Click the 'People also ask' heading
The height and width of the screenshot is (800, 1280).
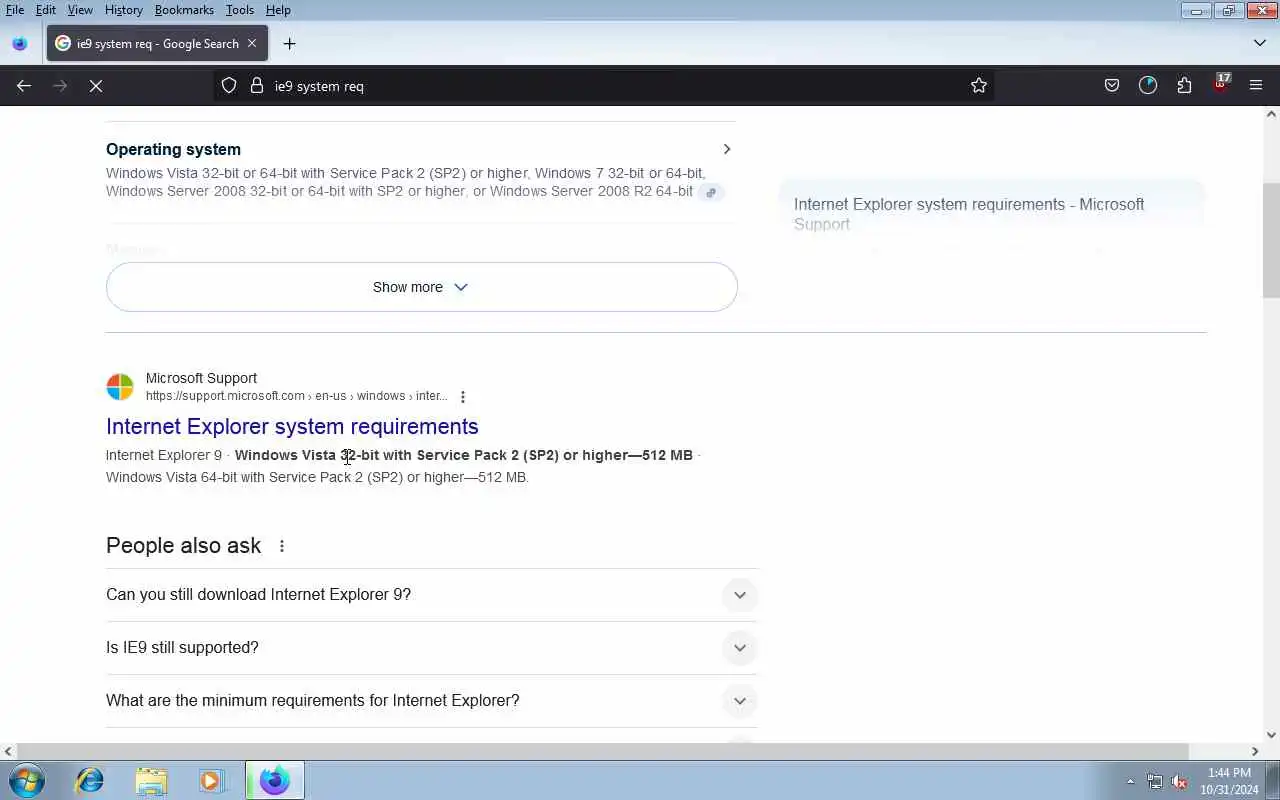(183, 546)
